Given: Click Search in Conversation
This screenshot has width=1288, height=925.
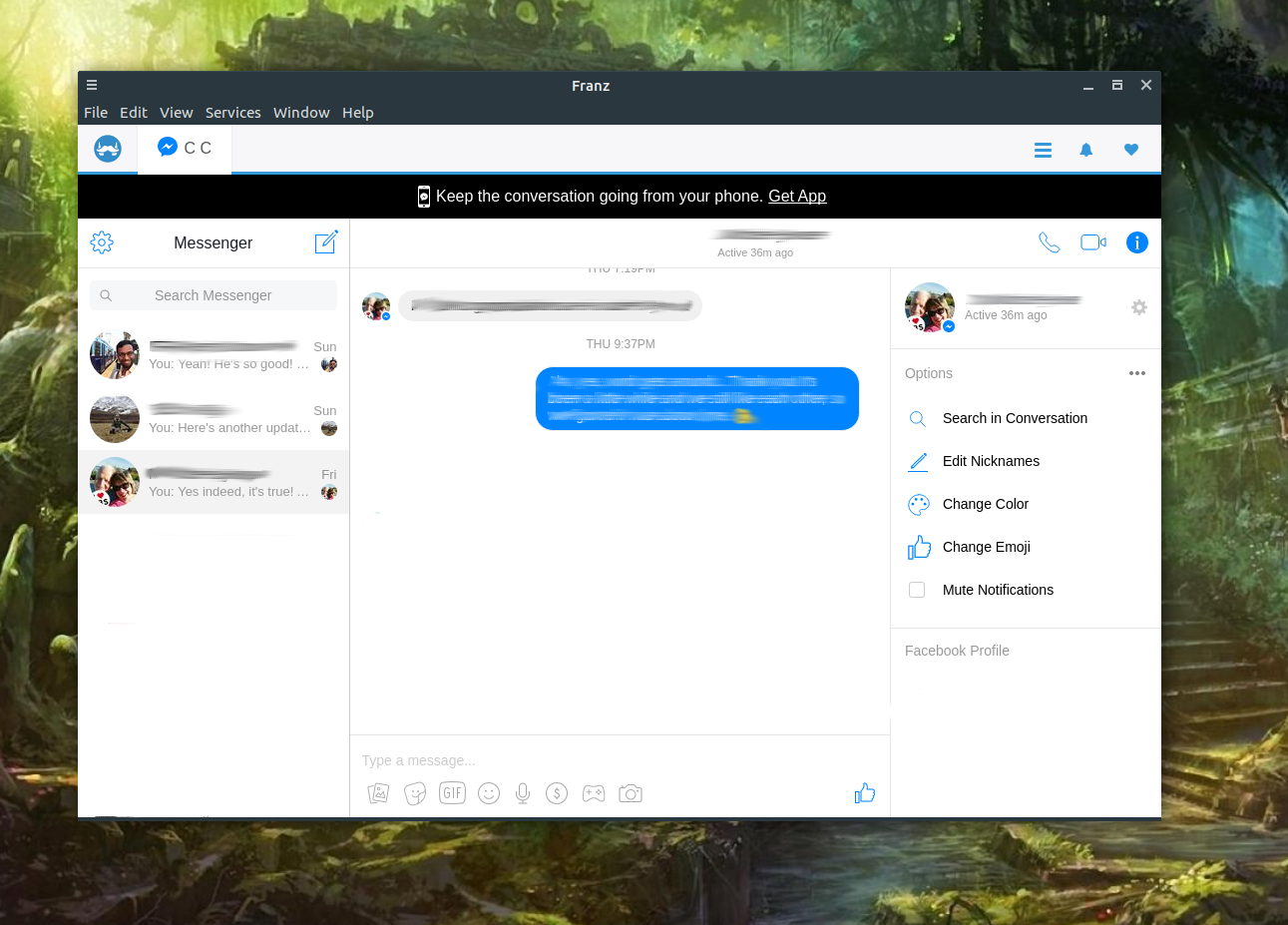Looking at the screenshot, I should 1015,418.
